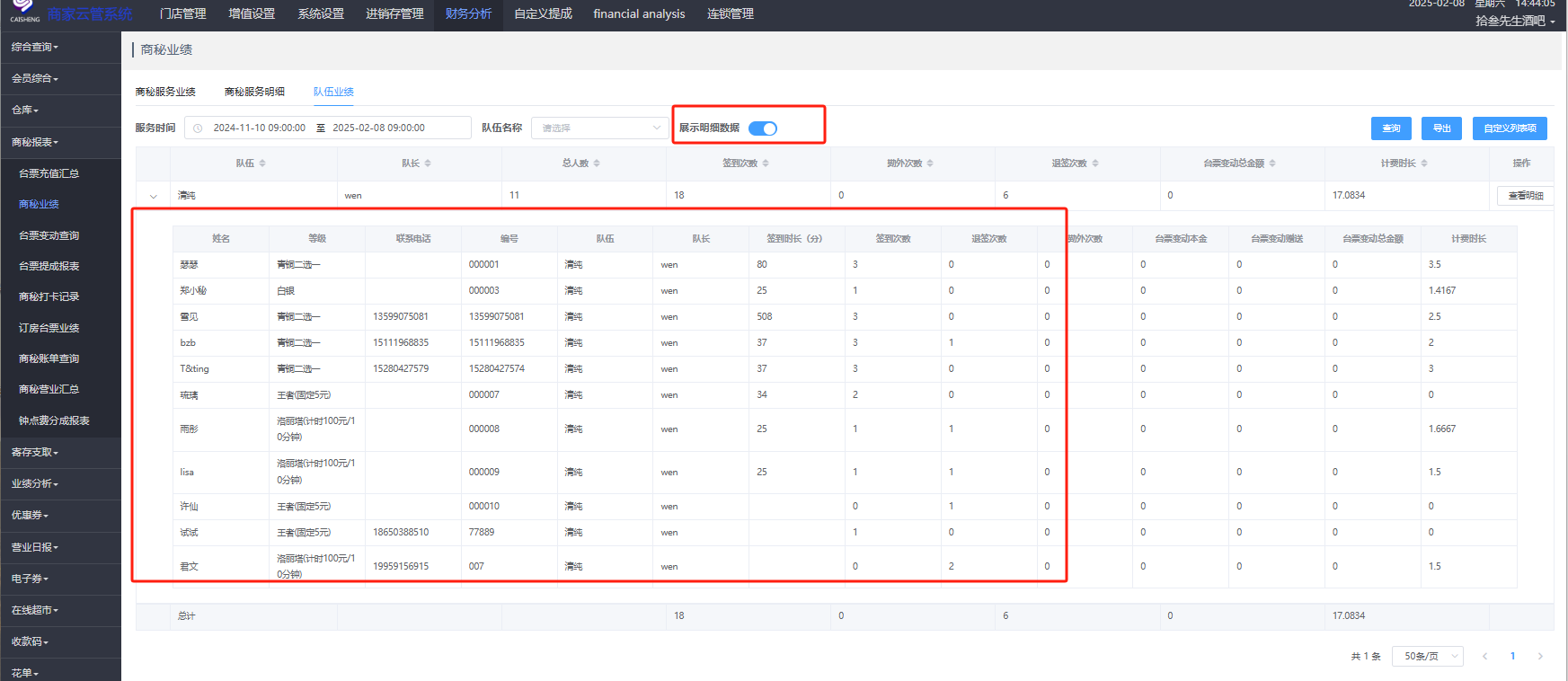The image size is (1568, 681).
Task: Sort by 签到次数 column sort icon
Action: (766, 164)
